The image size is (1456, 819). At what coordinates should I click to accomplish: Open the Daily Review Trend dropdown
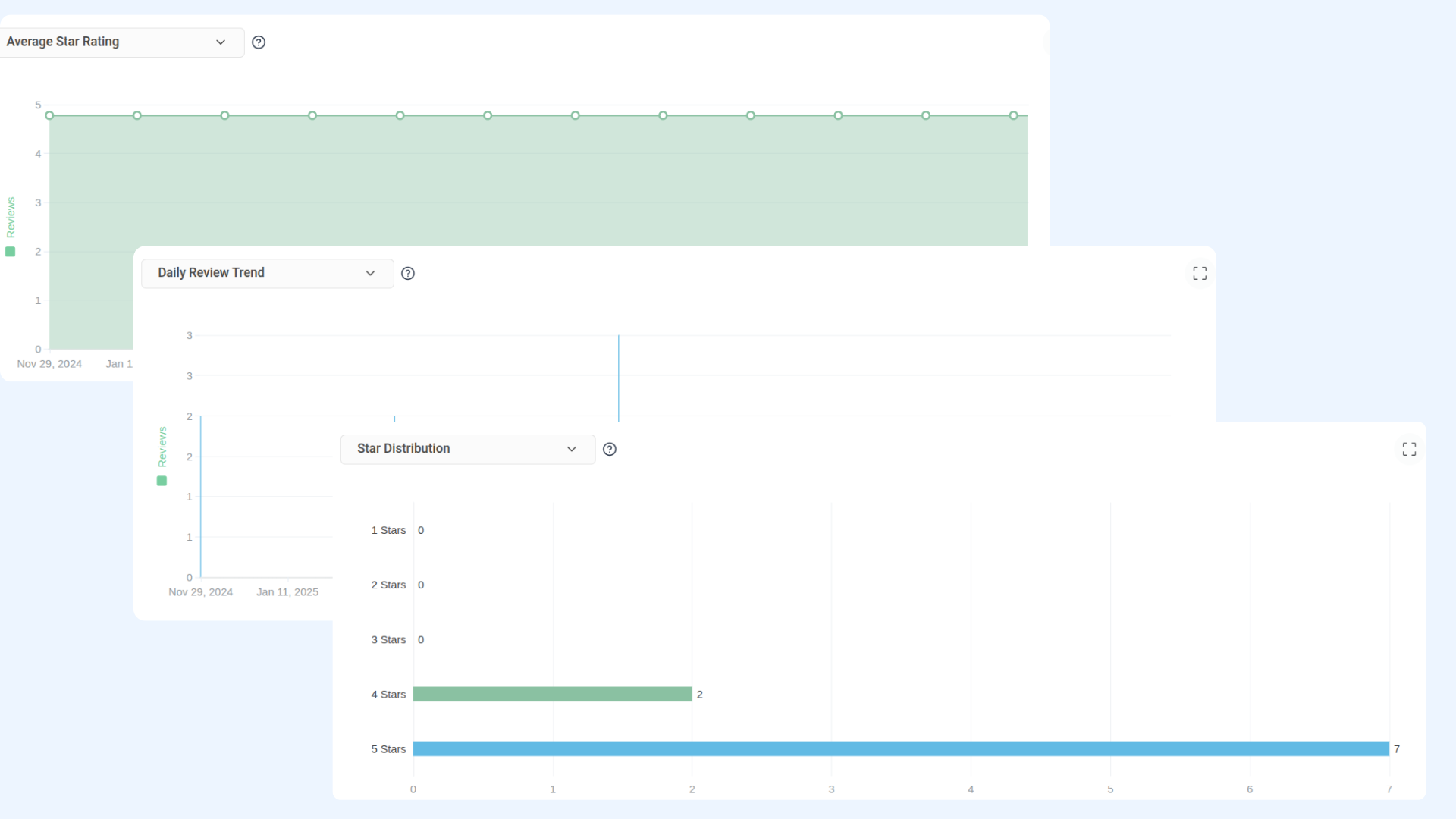[x=266, y=273]
